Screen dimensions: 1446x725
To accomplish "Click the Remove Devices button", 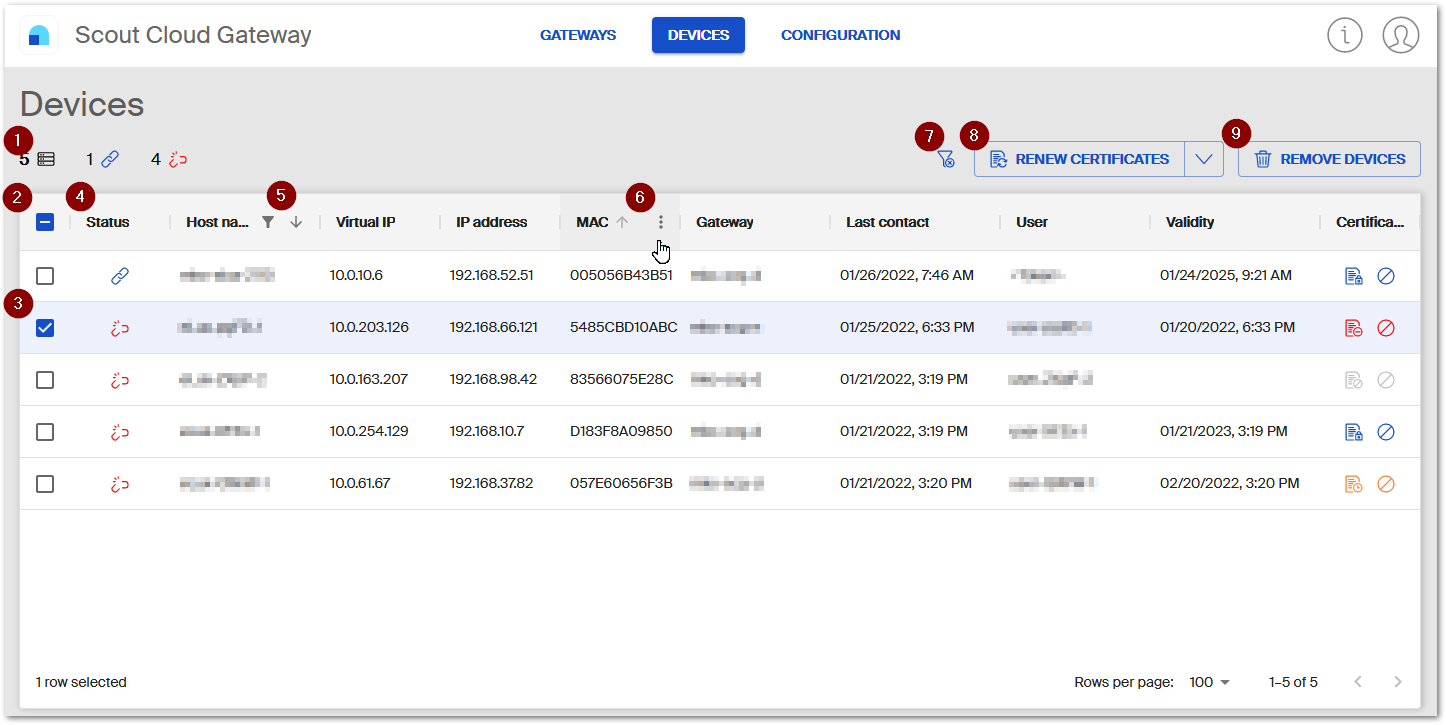I will [x=1329, y=159].
